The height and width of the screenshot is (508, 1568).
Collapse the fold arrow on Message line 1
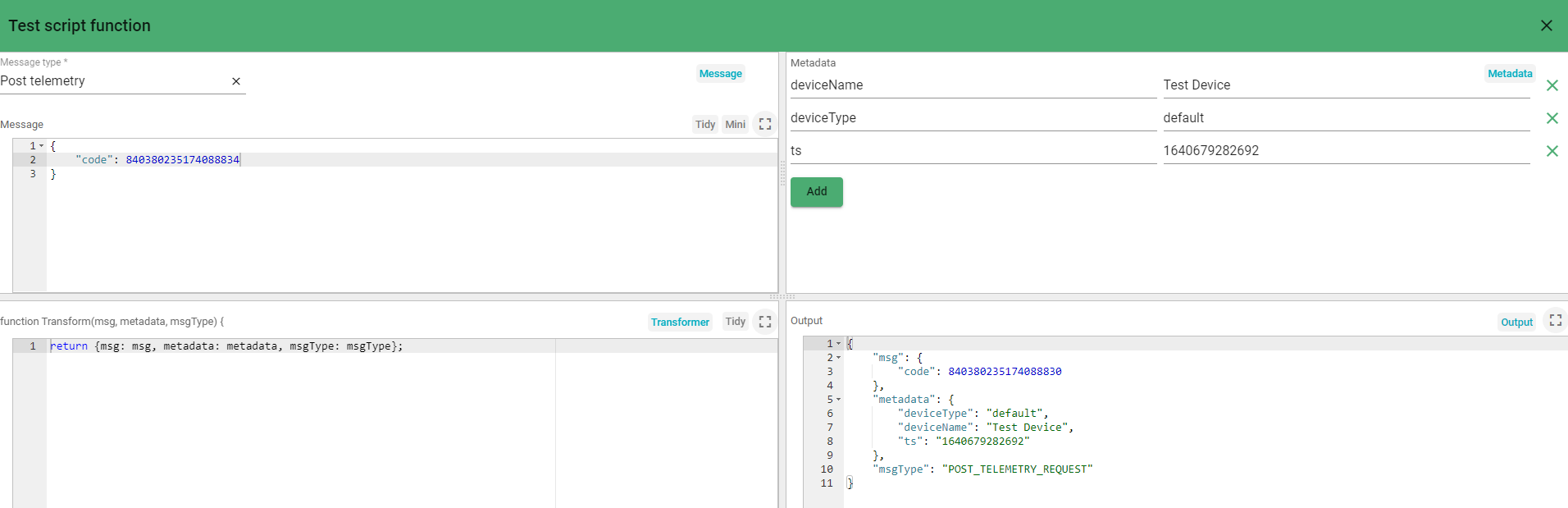[x=42, y=146]
